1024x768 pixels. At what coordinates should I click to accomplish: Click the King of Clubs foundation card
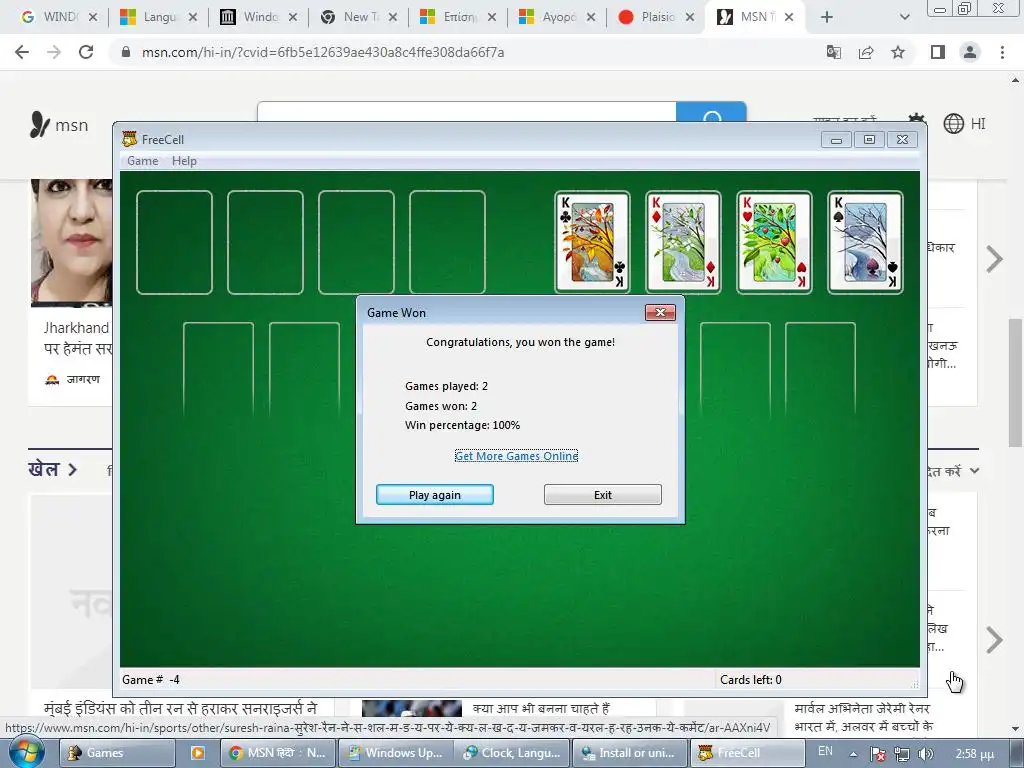(592, 242)
